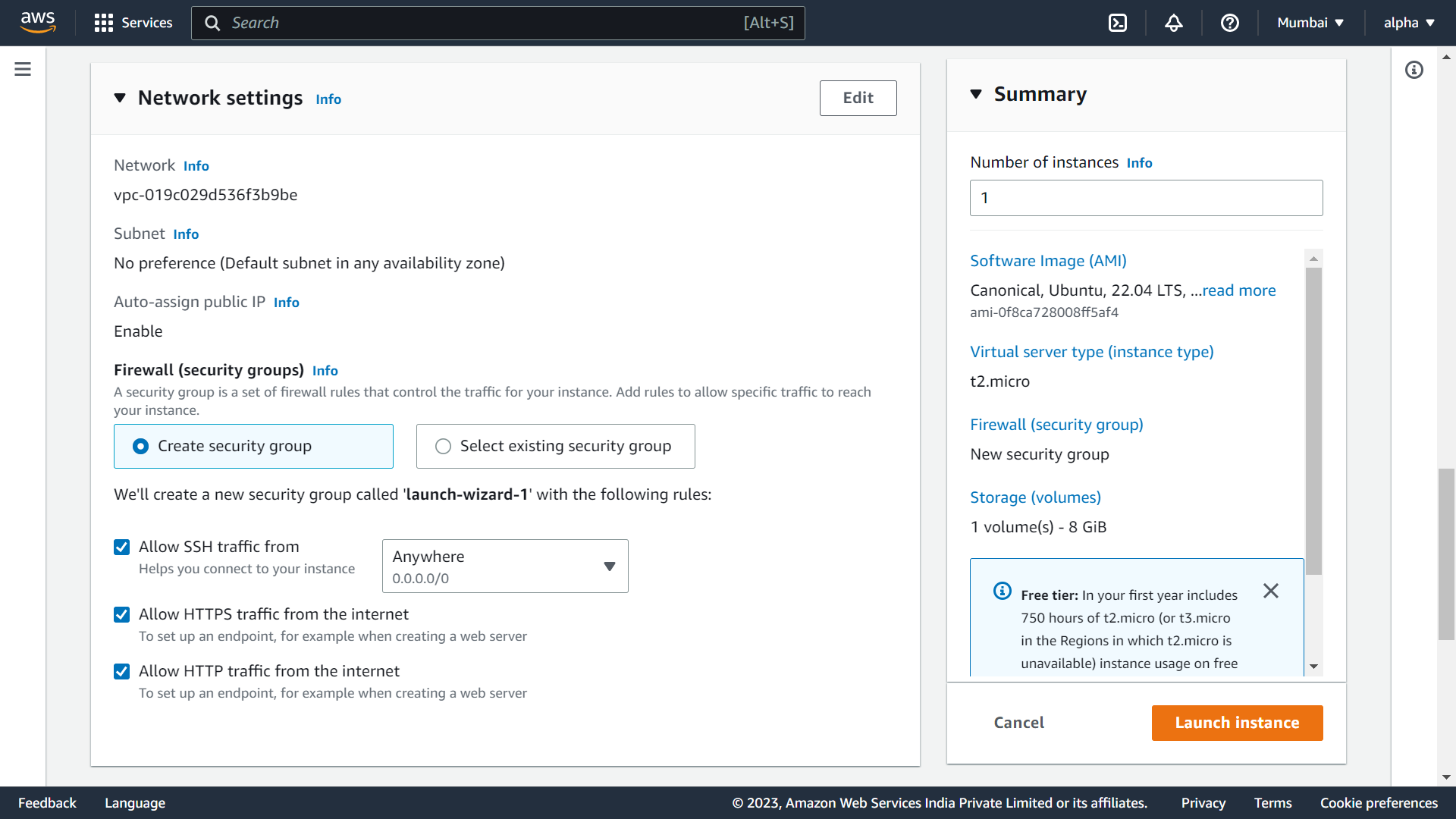Open the Mumbai region selector
The width and height of the screenshot is (1456, 819).
coord(1310,23)
